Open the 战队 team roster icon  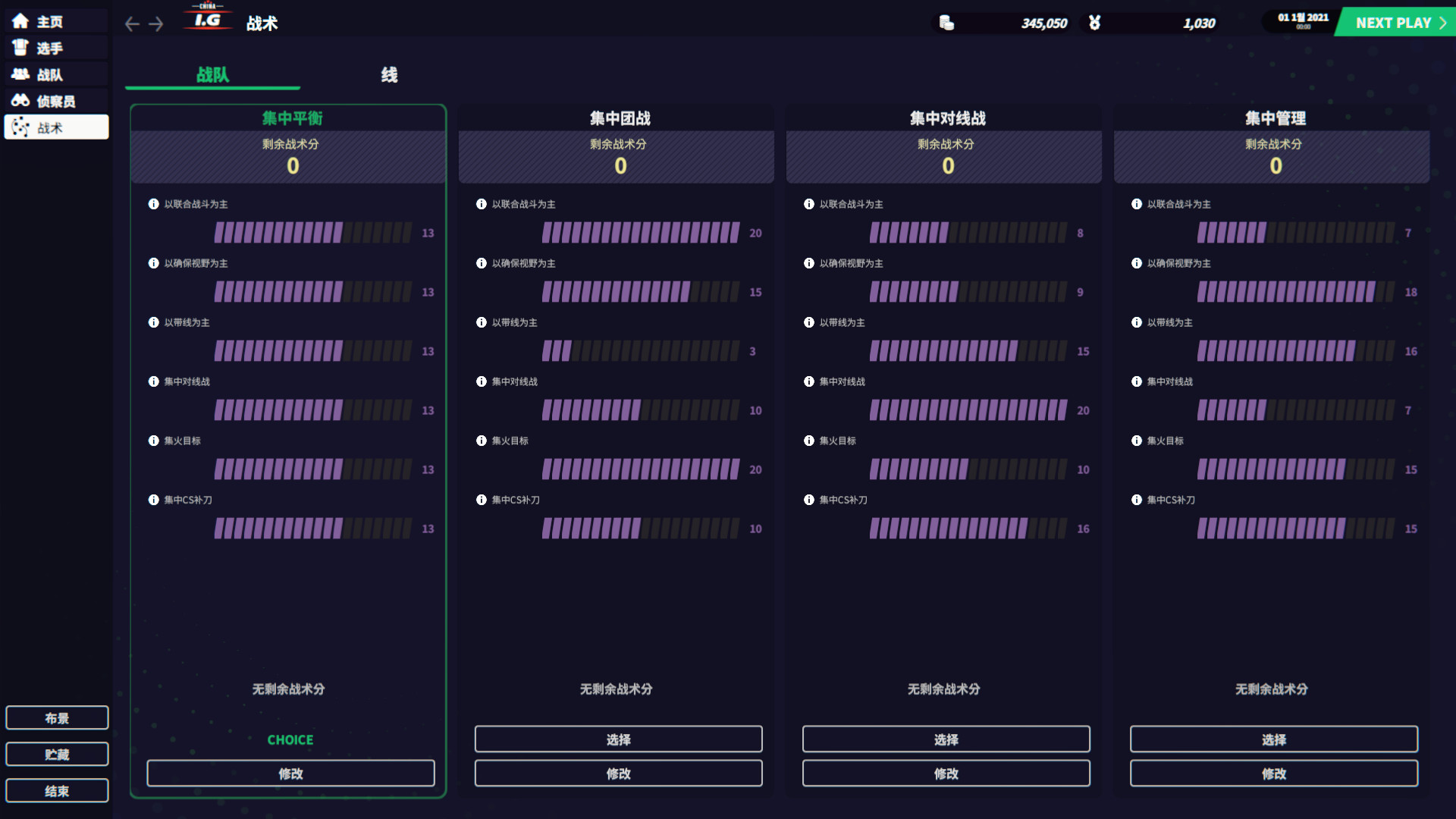click(x=20, y=74)
